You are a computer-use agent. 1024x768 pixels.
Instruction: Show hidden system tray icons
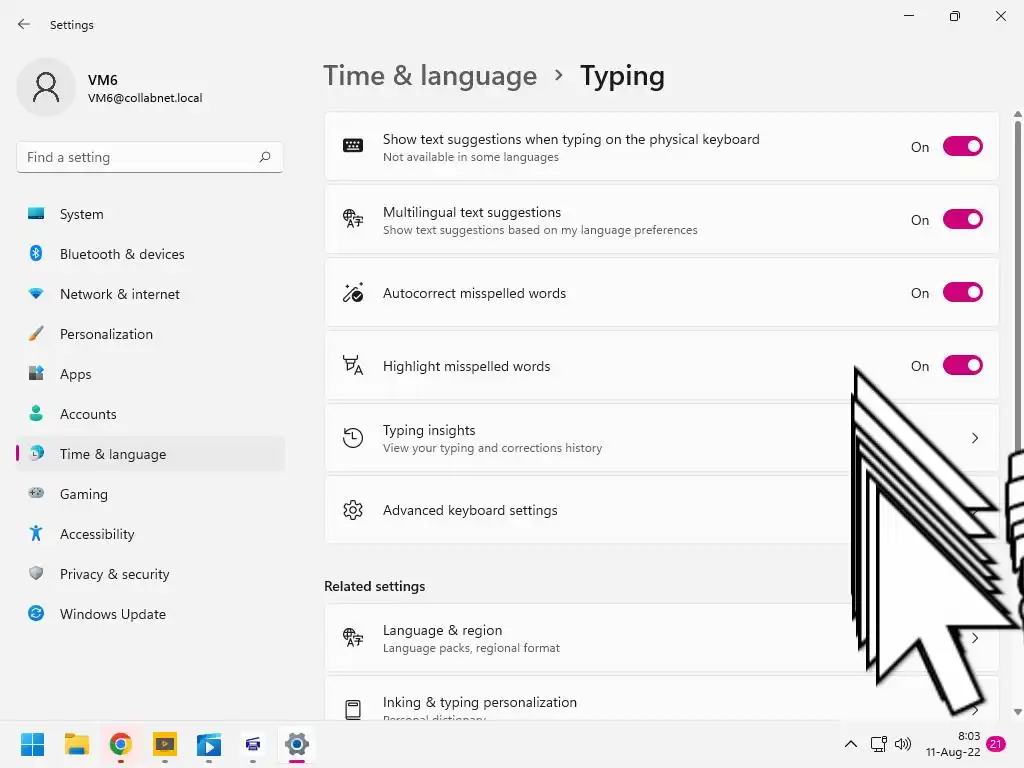851,744
